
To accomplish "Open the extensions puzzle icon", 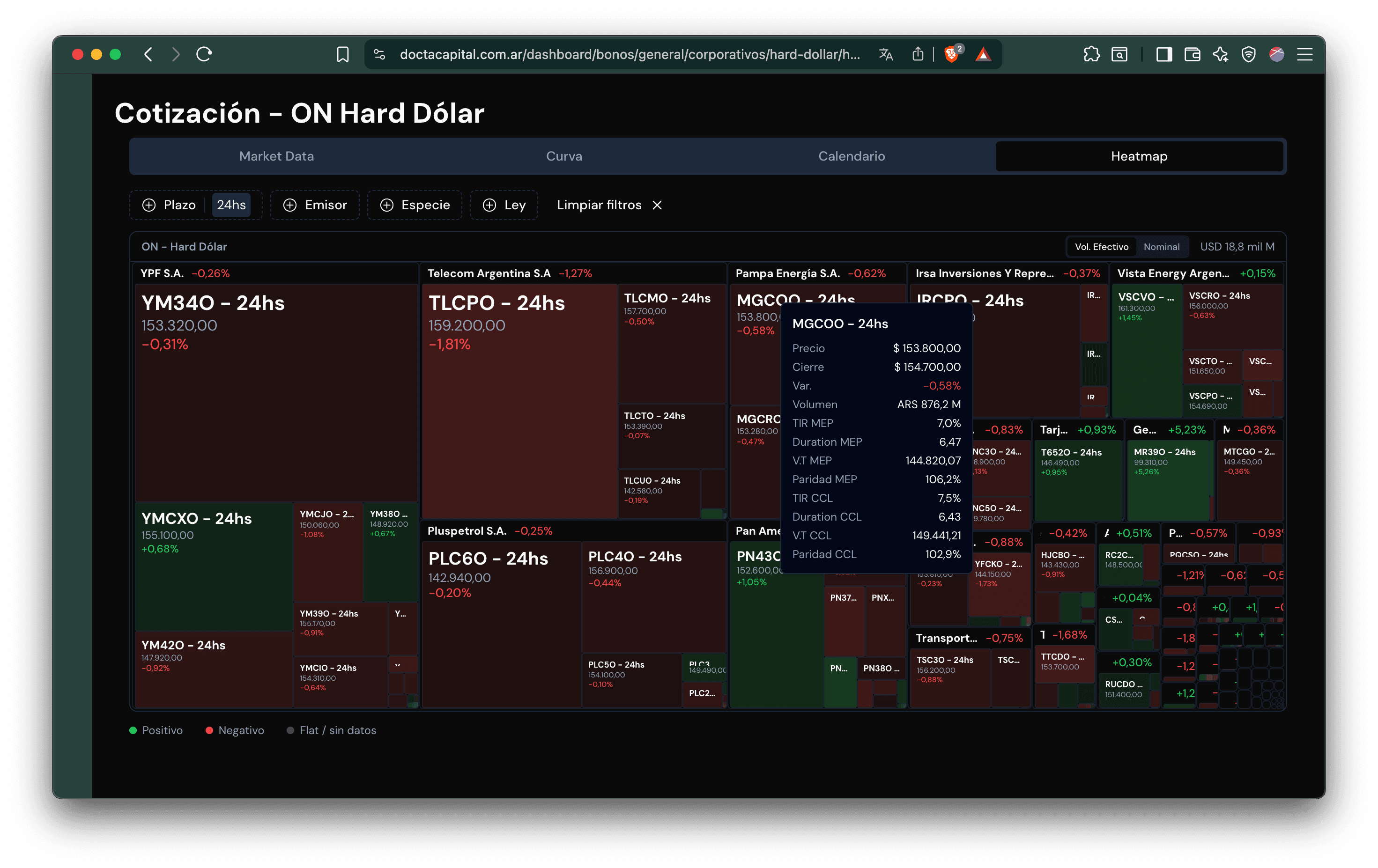I will pyautogui.click(x=1091, y=54).
